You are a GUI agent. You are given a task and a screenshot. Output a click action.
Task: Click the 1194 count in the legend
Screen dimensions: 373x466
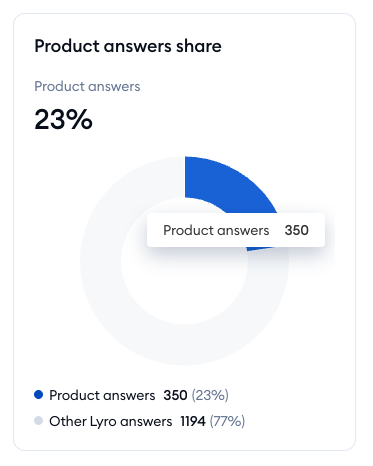pos(193,421)
